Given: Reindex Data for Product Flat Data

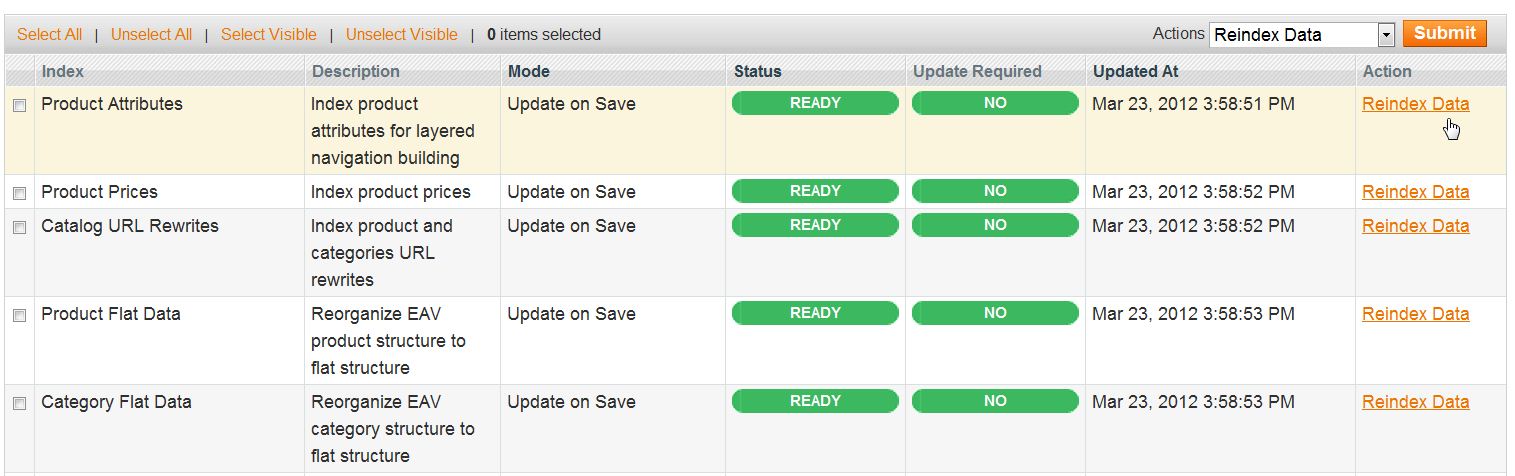Looking at the screenshot, I should pos(1415,314).
